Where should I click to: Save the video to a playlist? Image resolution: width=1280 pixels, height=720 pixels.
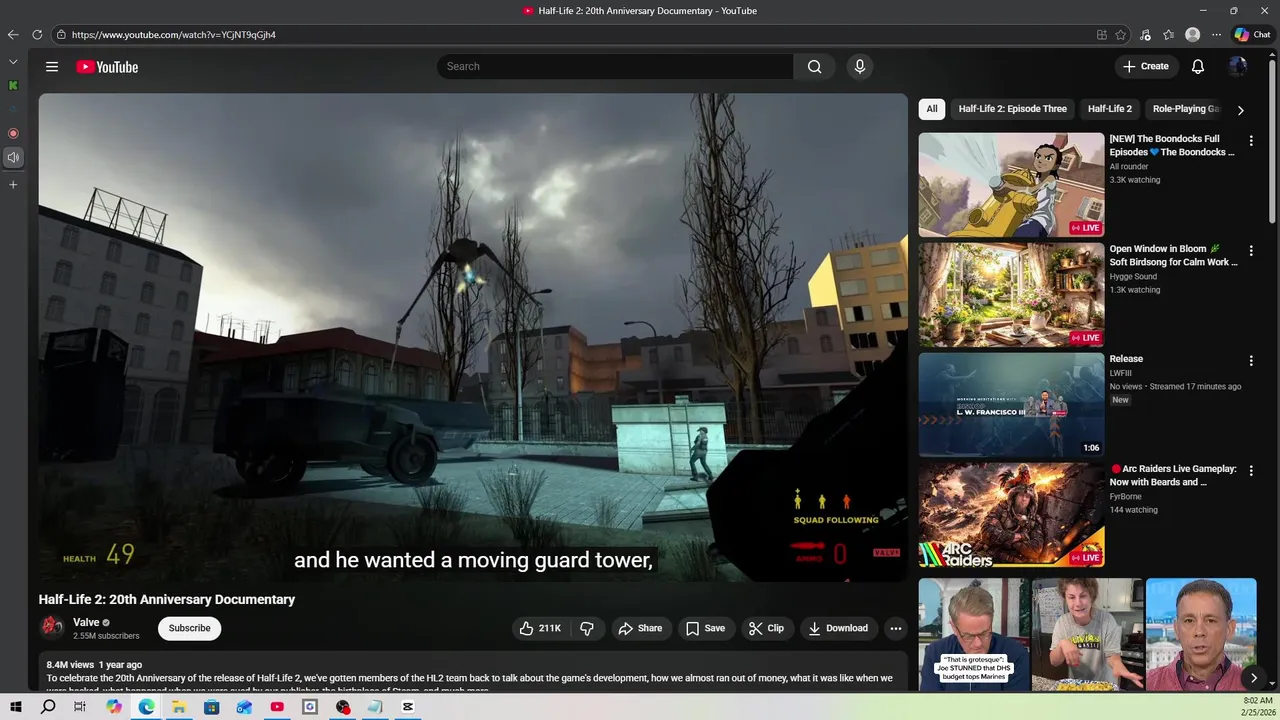(x=705, y=628)
